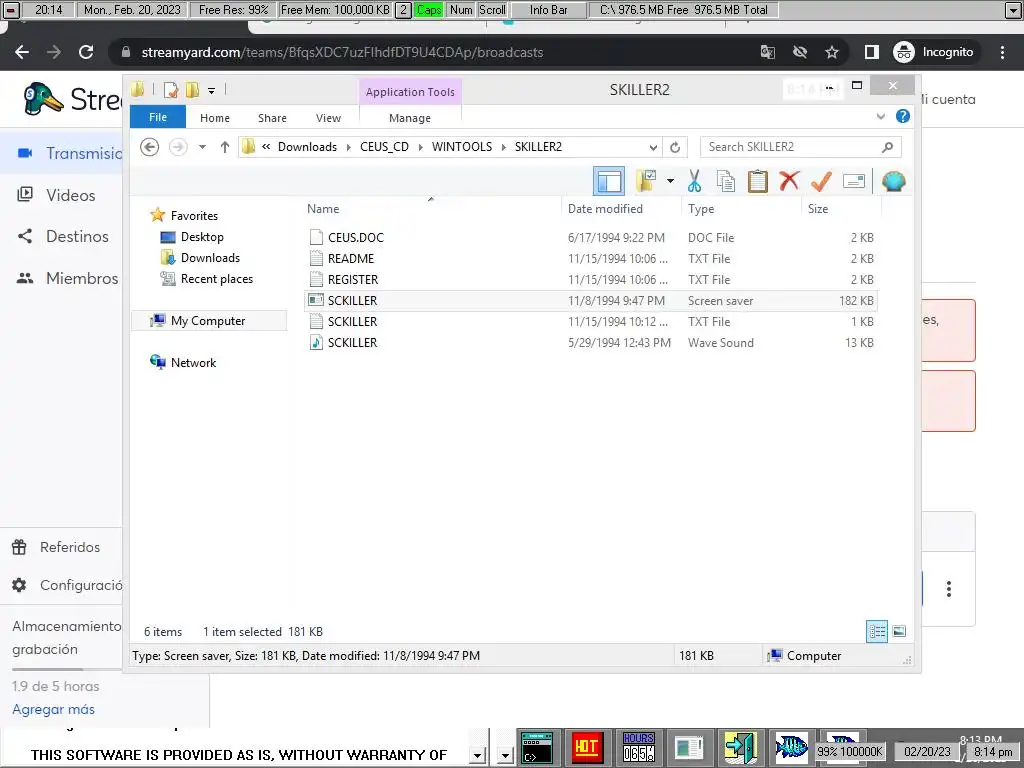
Task: Reload the StreamYard browser page
Action: click(86, 52)
